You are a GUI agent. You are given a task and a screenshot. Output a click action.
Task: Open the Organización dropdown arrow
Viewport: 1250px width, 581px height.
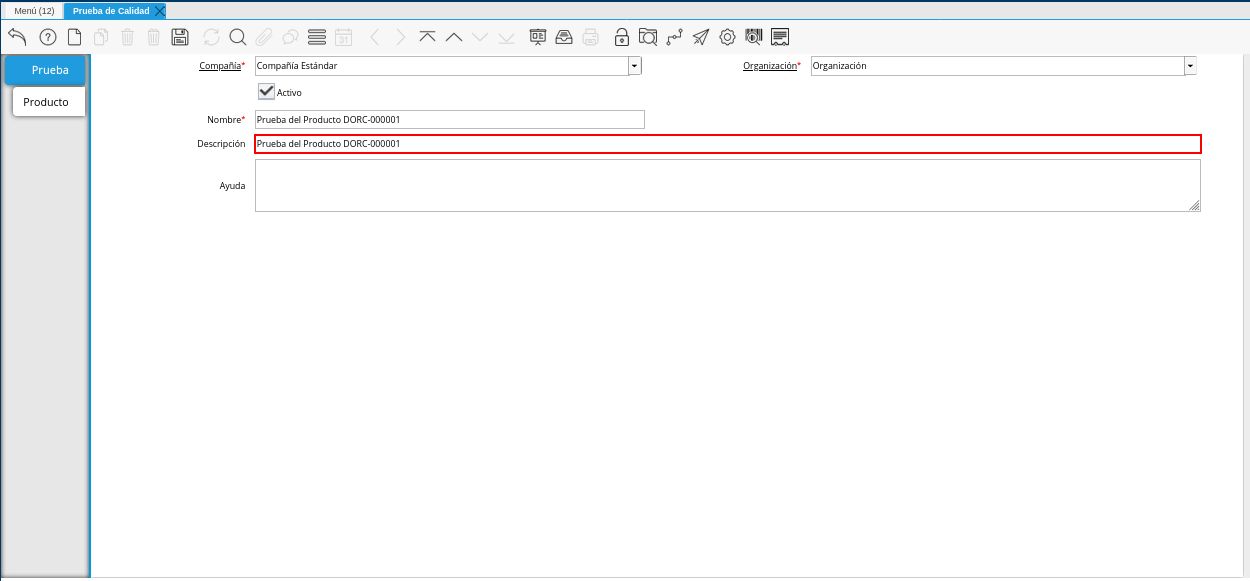(1190, 66)
